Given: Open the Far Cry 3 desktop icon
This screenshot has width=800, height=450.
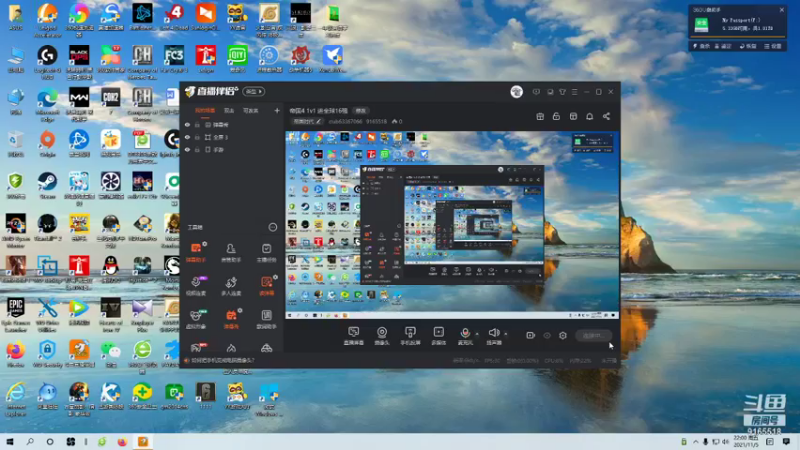Looking at the screenshot, I should [174, 59].
